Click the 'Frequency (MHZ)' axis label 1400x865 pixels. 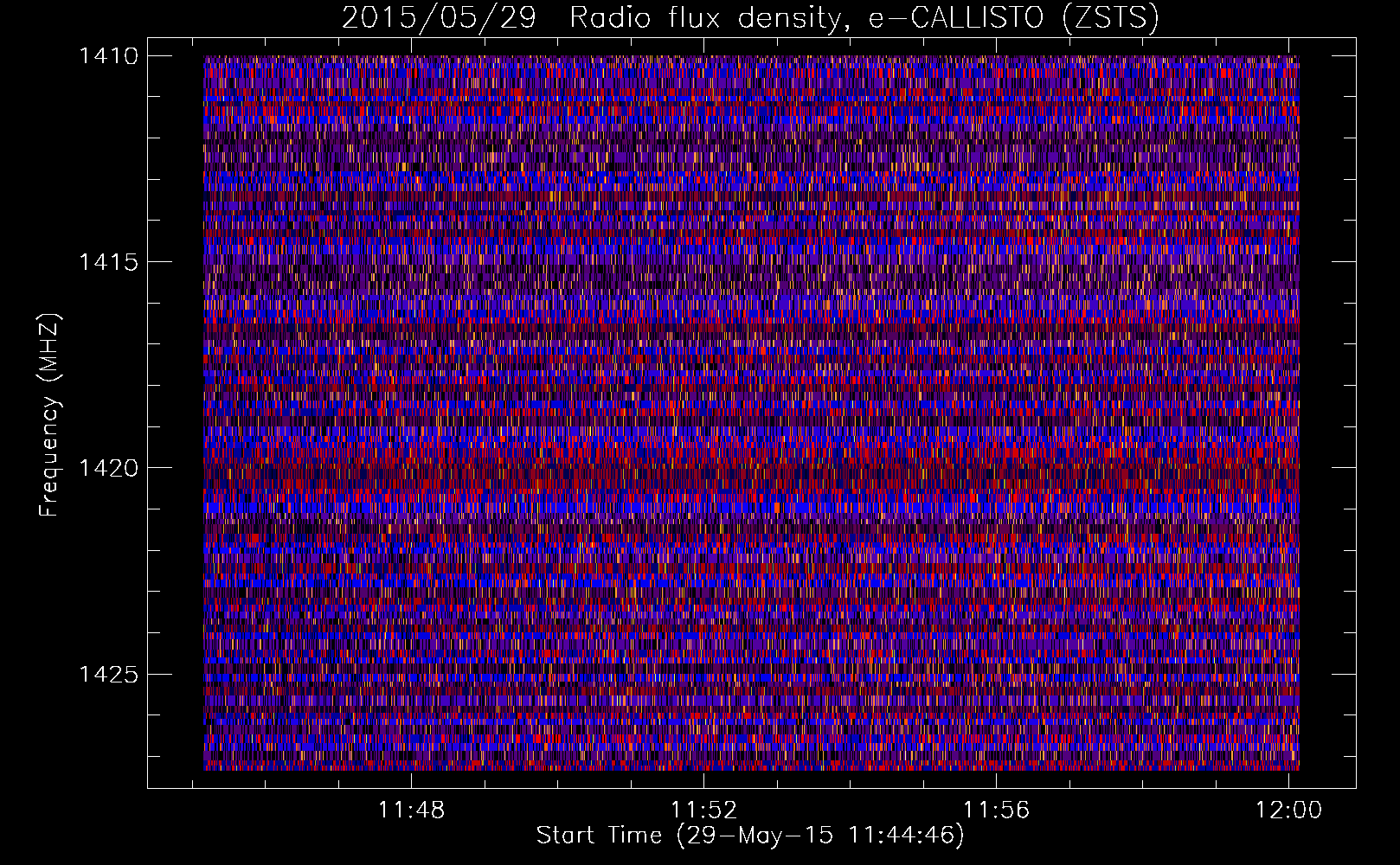click(x=50, y=415)
